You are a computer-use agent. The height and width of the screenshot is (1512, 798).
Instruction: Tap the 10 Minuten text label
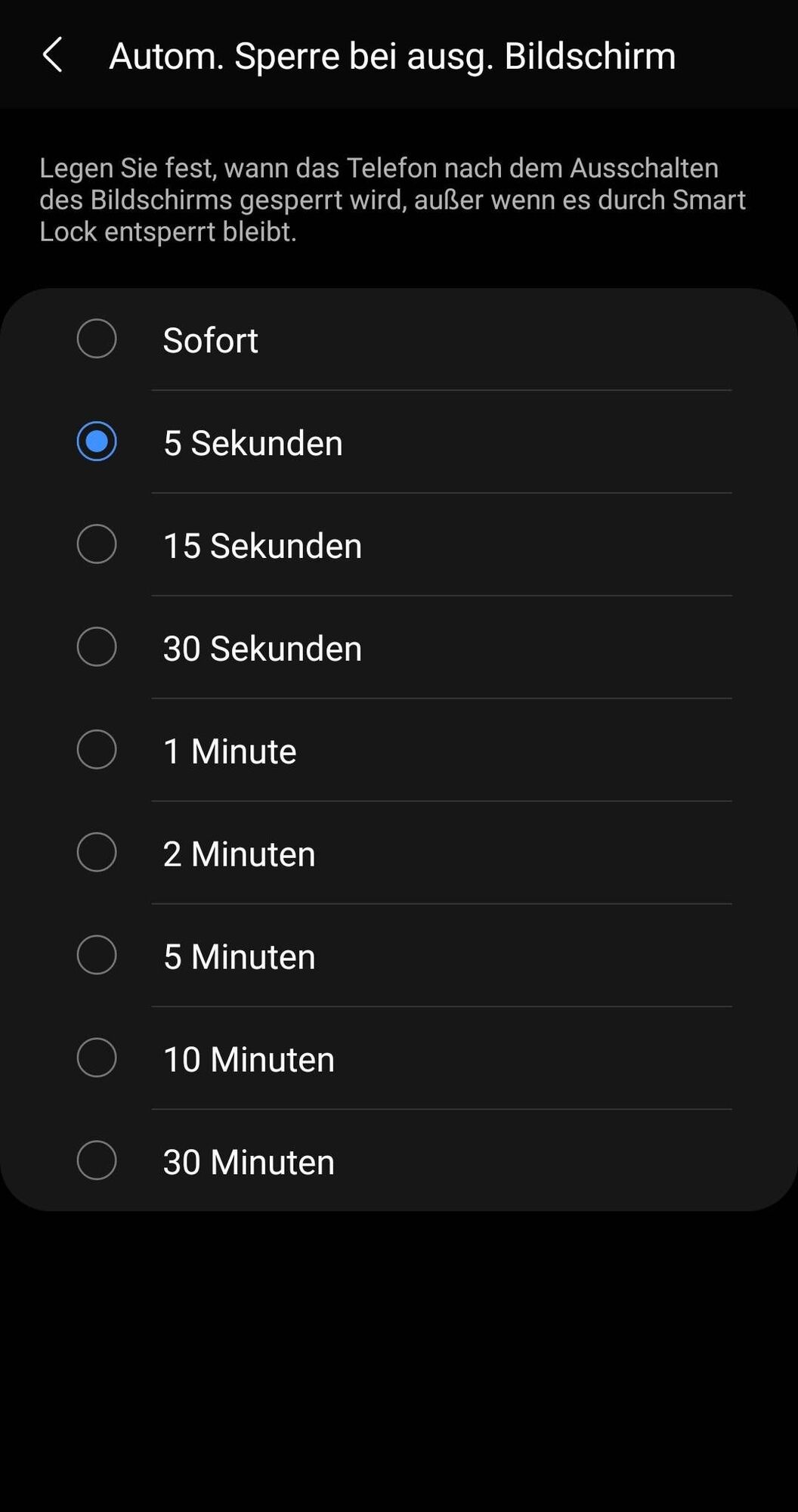coord(249,1060)
